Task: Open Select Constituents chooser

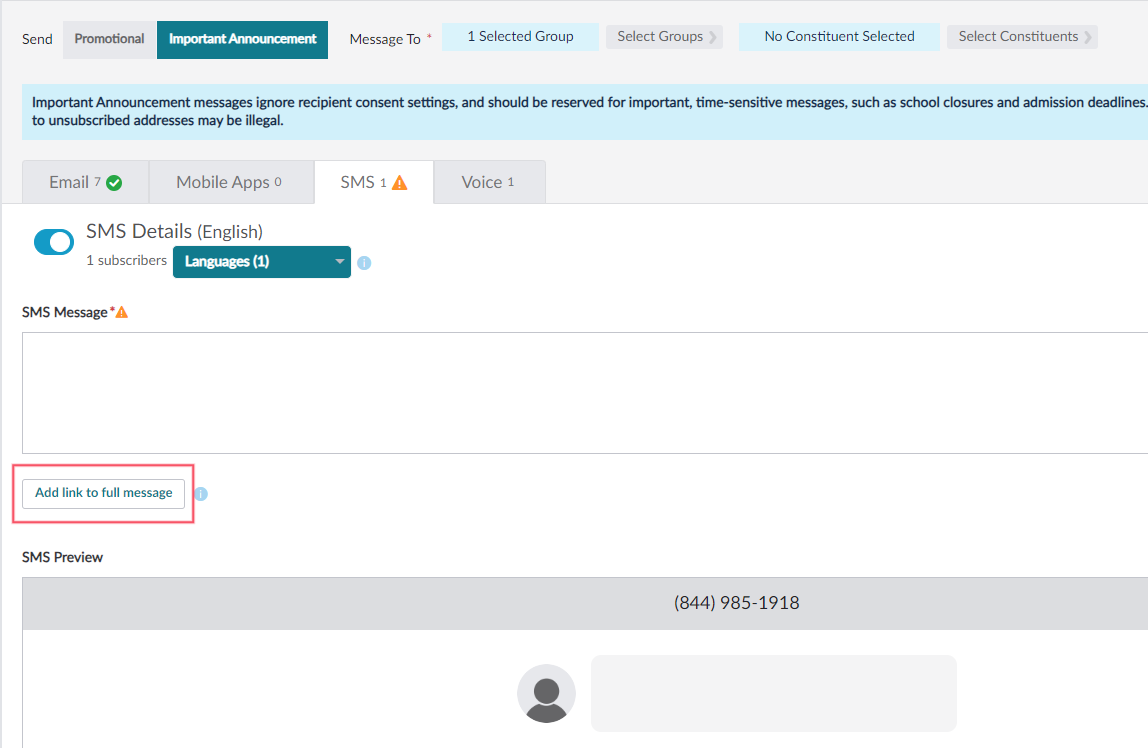Action: point(1022,37)
